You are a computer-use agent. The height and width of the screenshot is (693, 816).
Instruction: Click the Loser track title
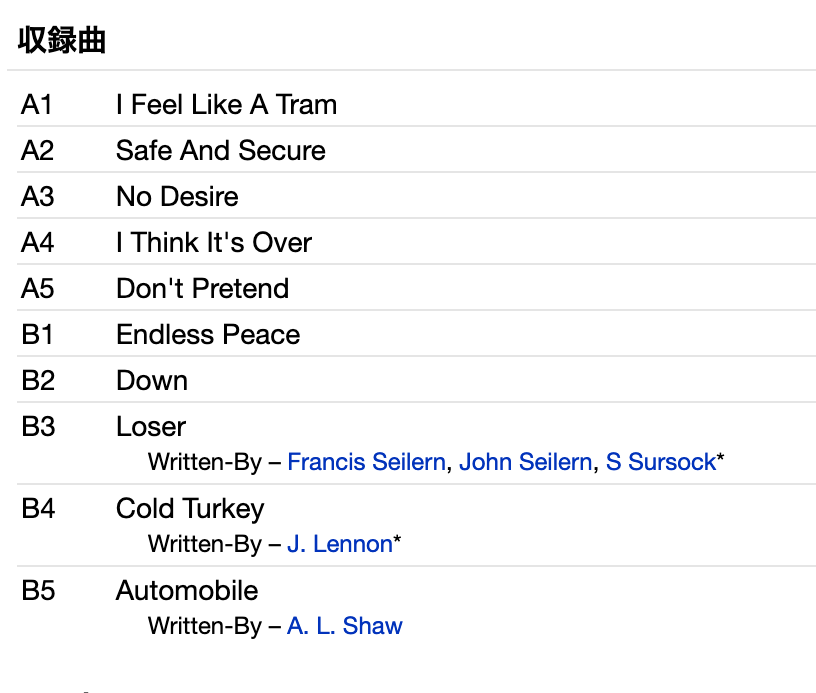click(151, 427)
